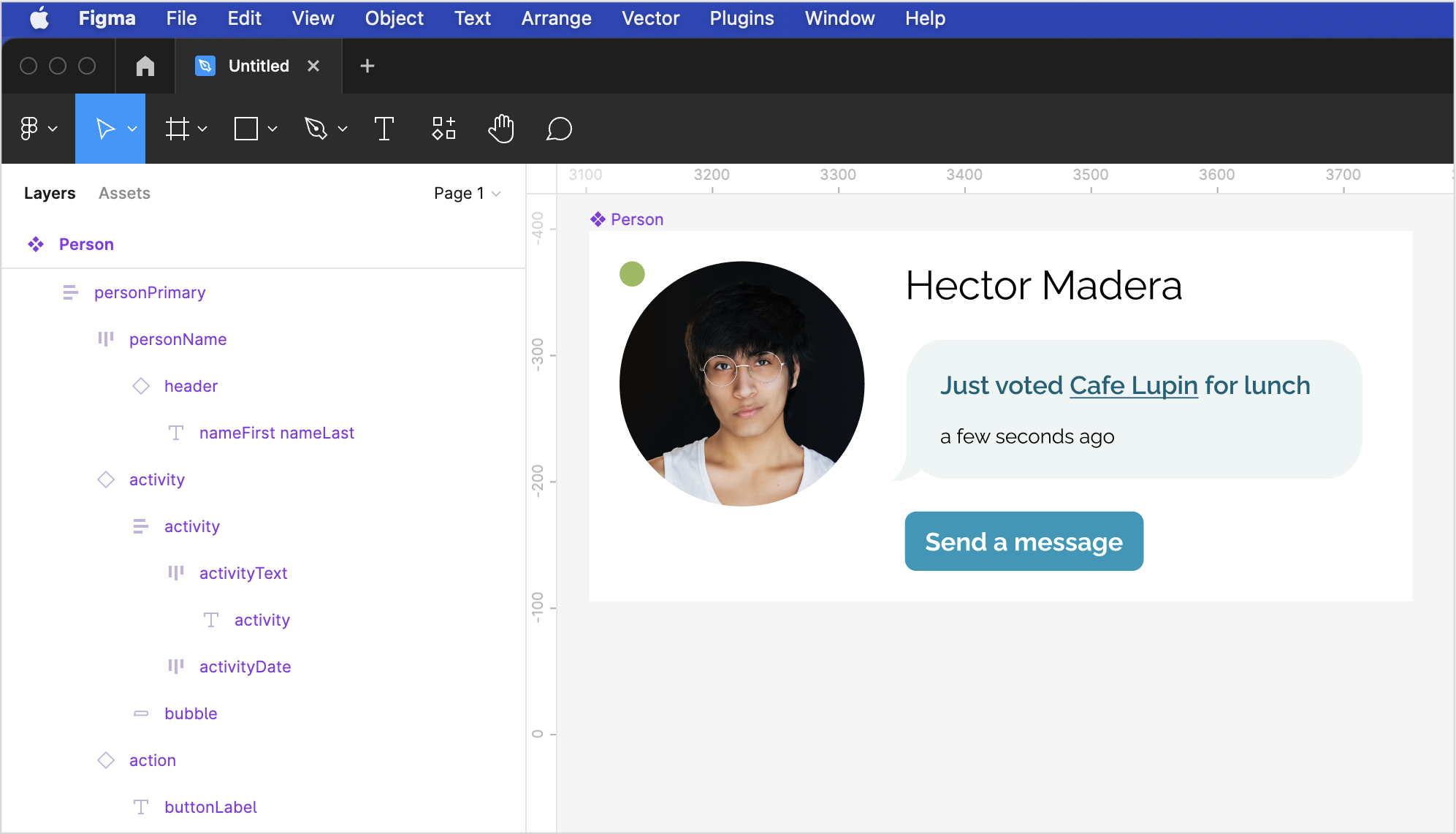
Task: Click the Cafe Lupin link text
Action: point(1132,385)
